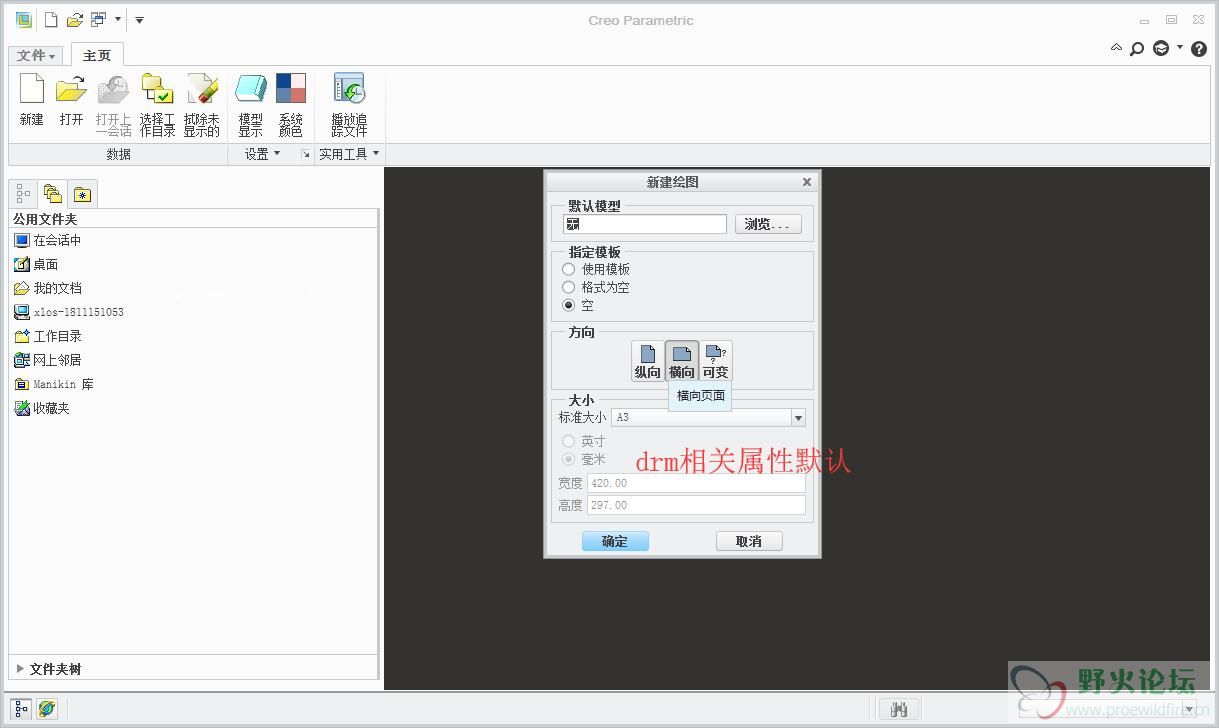Open 标准大小 A3 size dropdown
Viewport: 1219px width, 728px height.
(x=798, y=418)
